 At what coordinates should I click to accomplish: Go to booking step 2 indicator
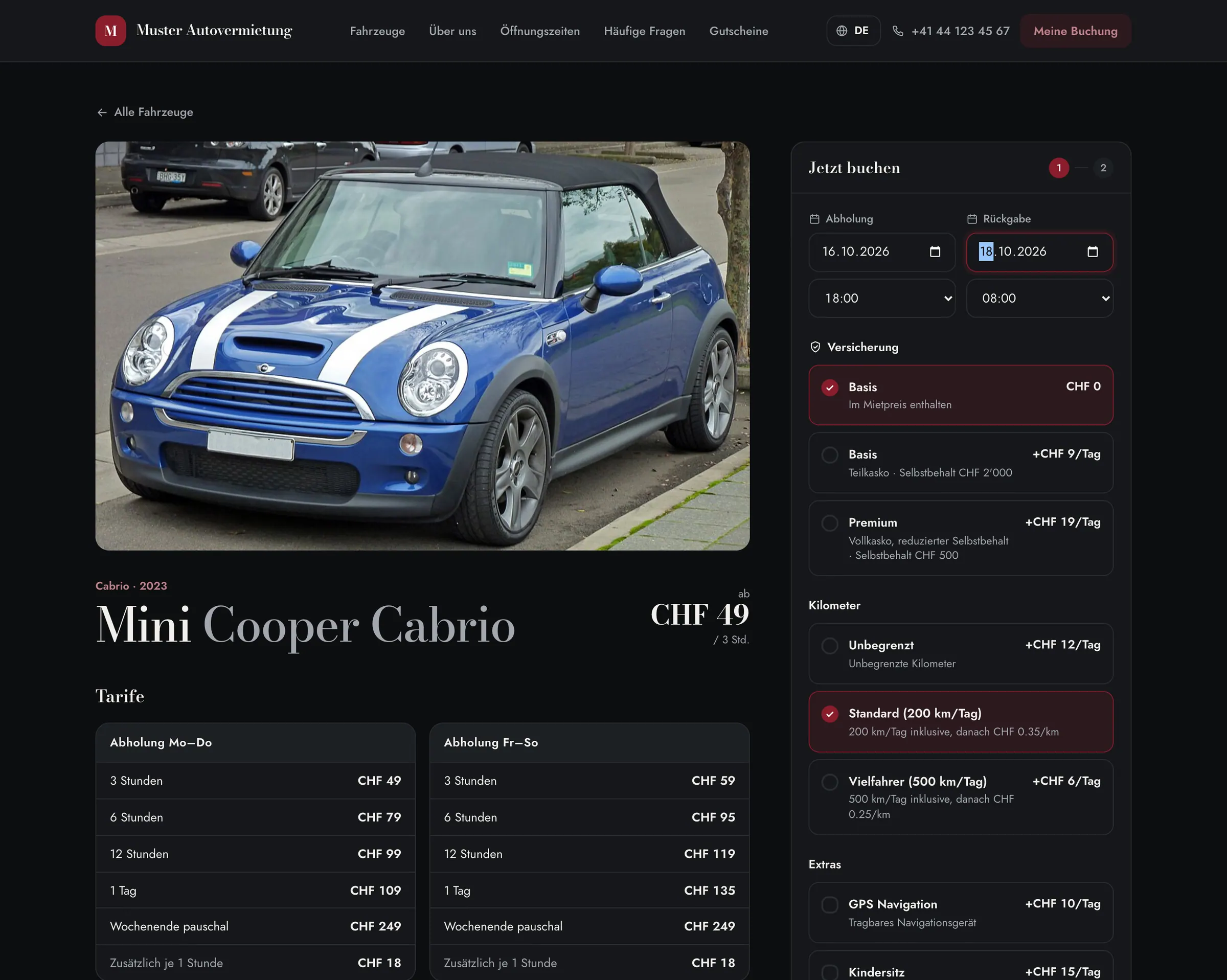1103,168
